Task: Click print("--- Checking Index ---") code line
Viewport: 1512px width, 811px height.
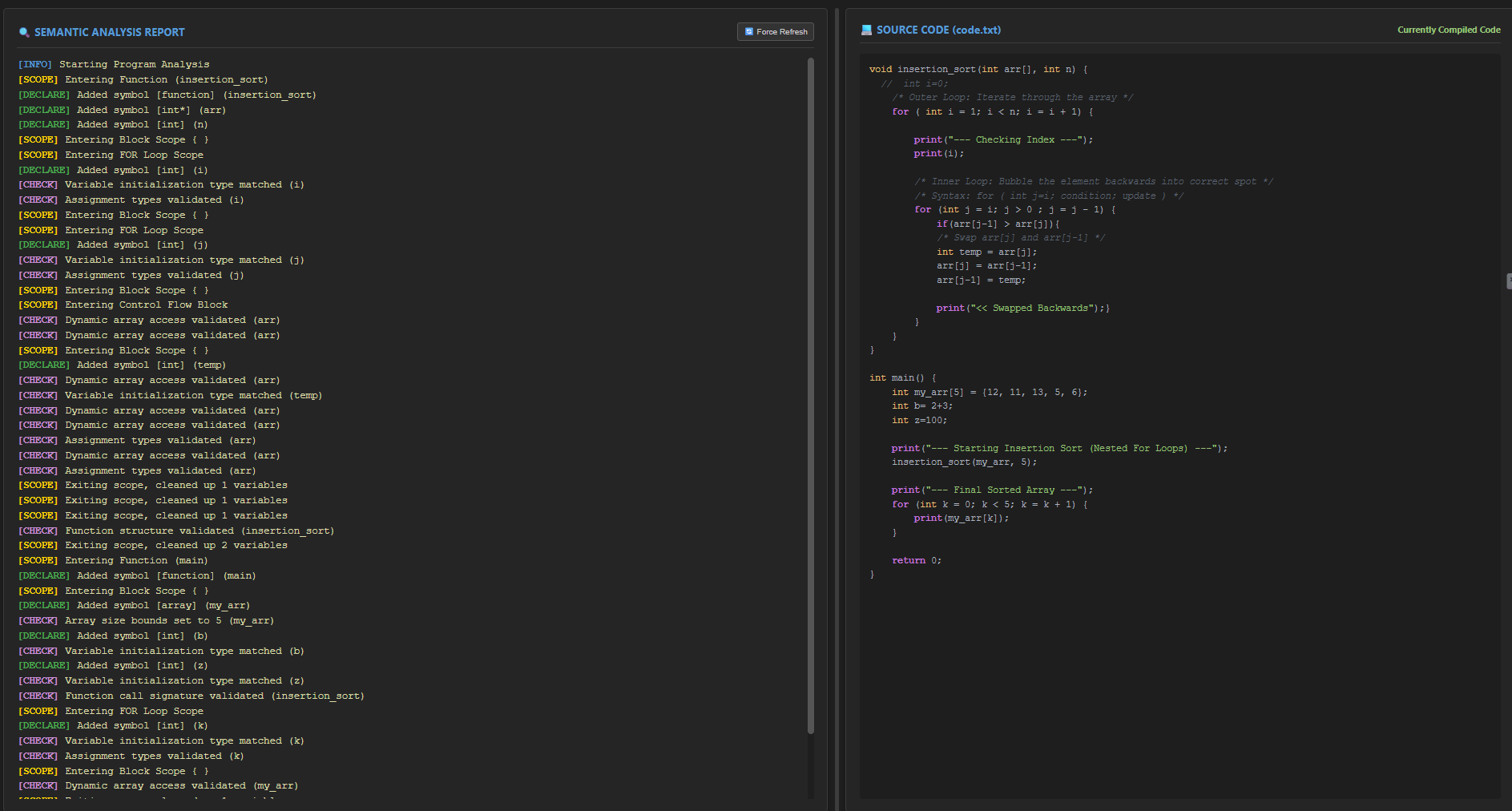Action: tap(1003, 139)
